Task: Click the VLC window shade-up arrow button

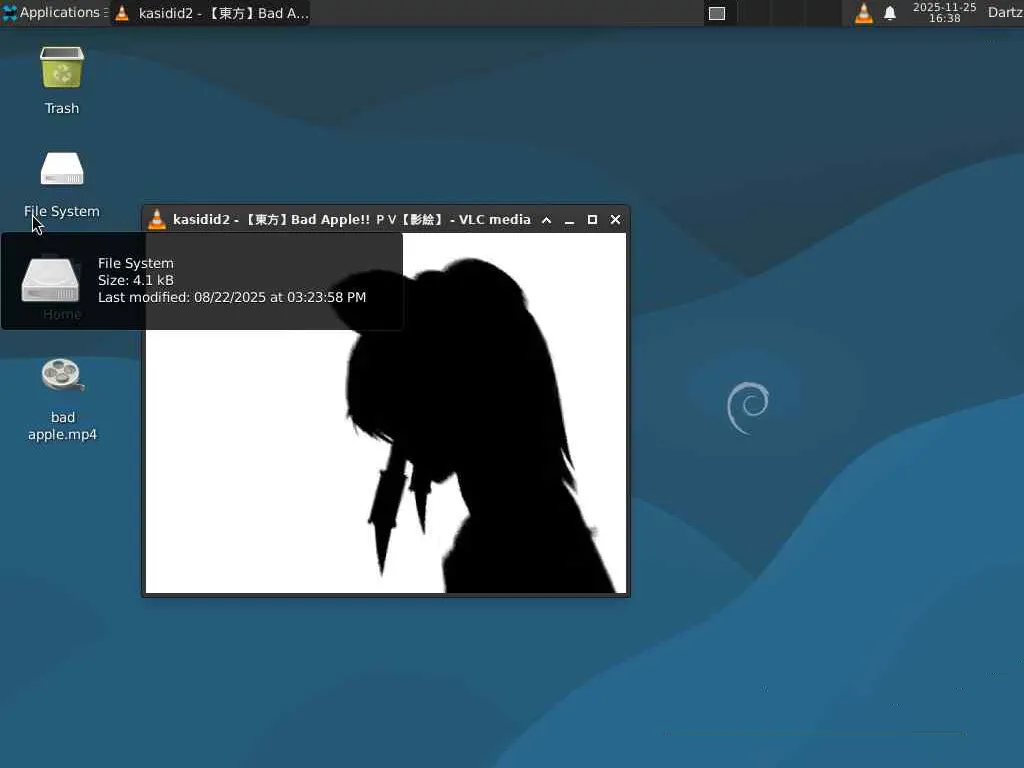Action: pyautogui.click(x=547, y=220)
